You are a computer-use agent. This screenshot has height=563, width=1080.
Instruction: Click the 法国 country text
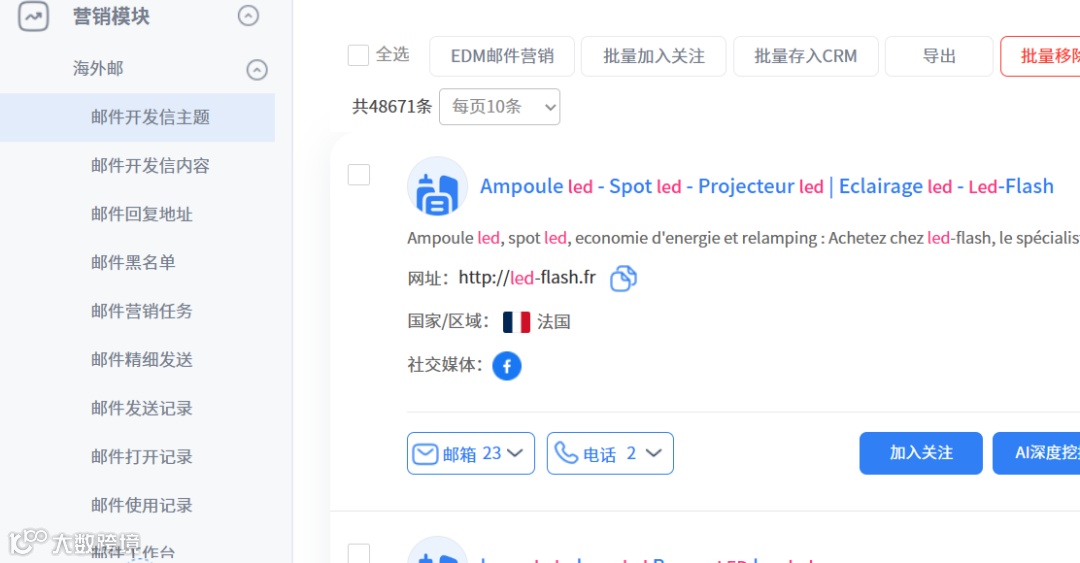[x=554, y=322]
